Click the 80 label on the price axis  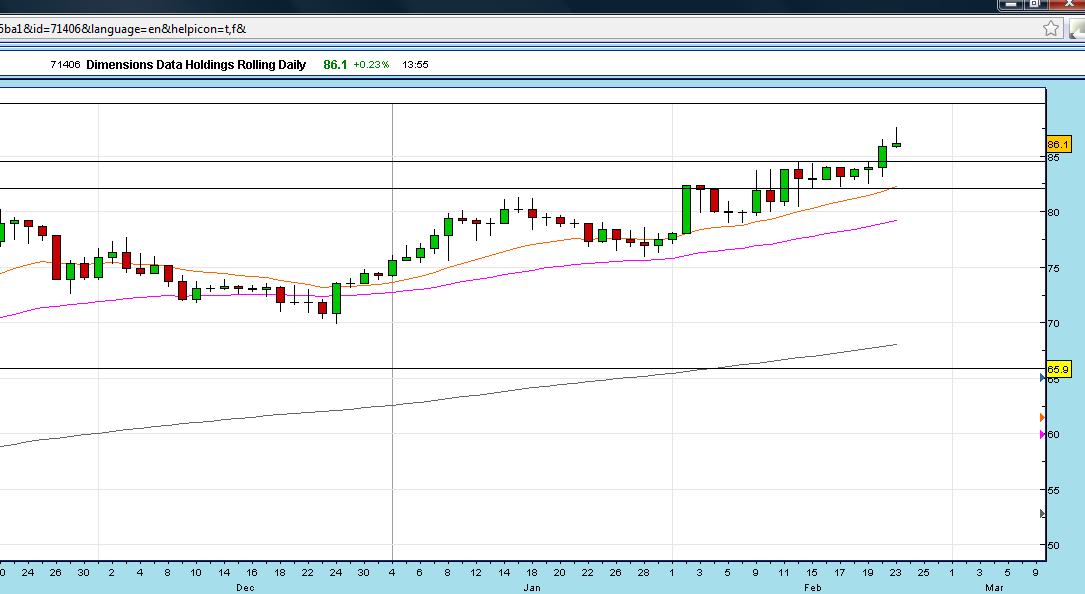click(1053, 213)
